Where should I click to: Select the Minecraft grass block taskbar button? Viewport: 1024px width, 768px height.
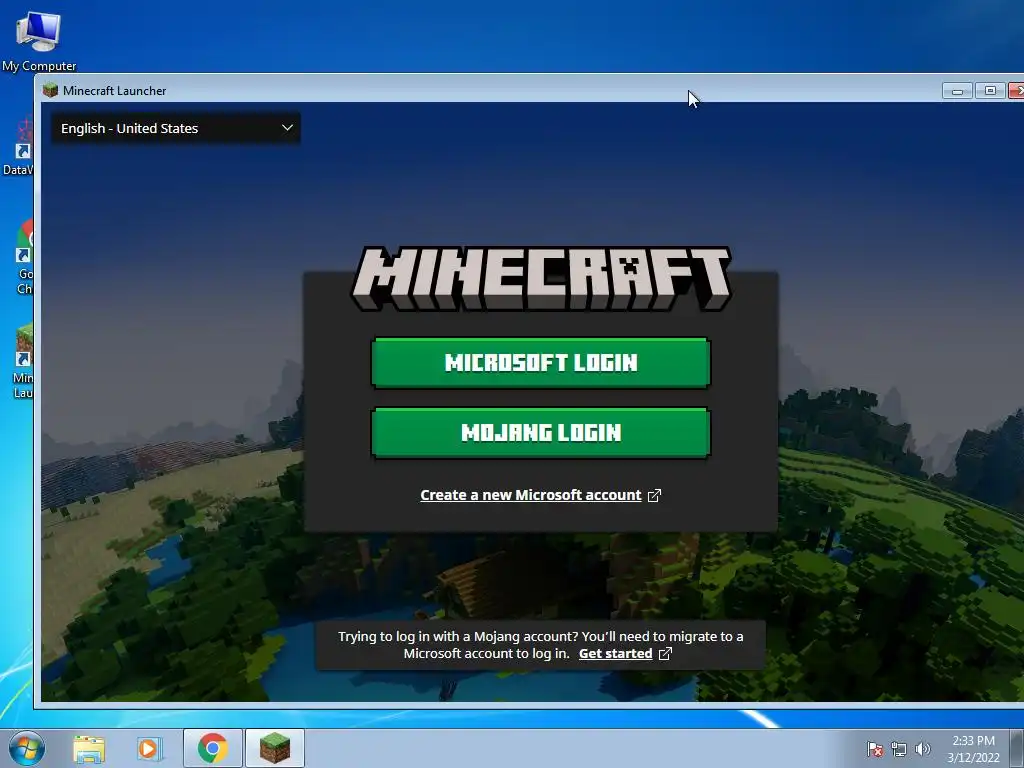coord(275,748)
